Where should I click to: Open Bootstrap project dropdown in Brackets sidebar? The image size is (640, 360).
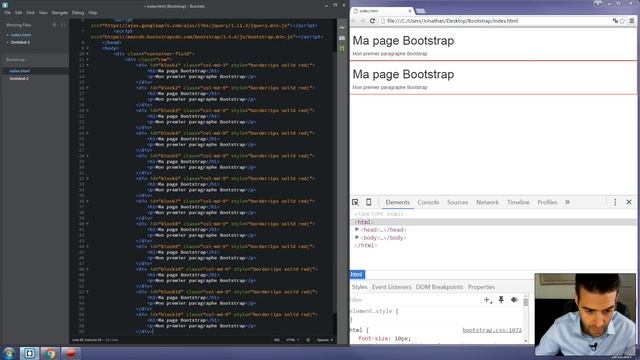tap(17, 60)
